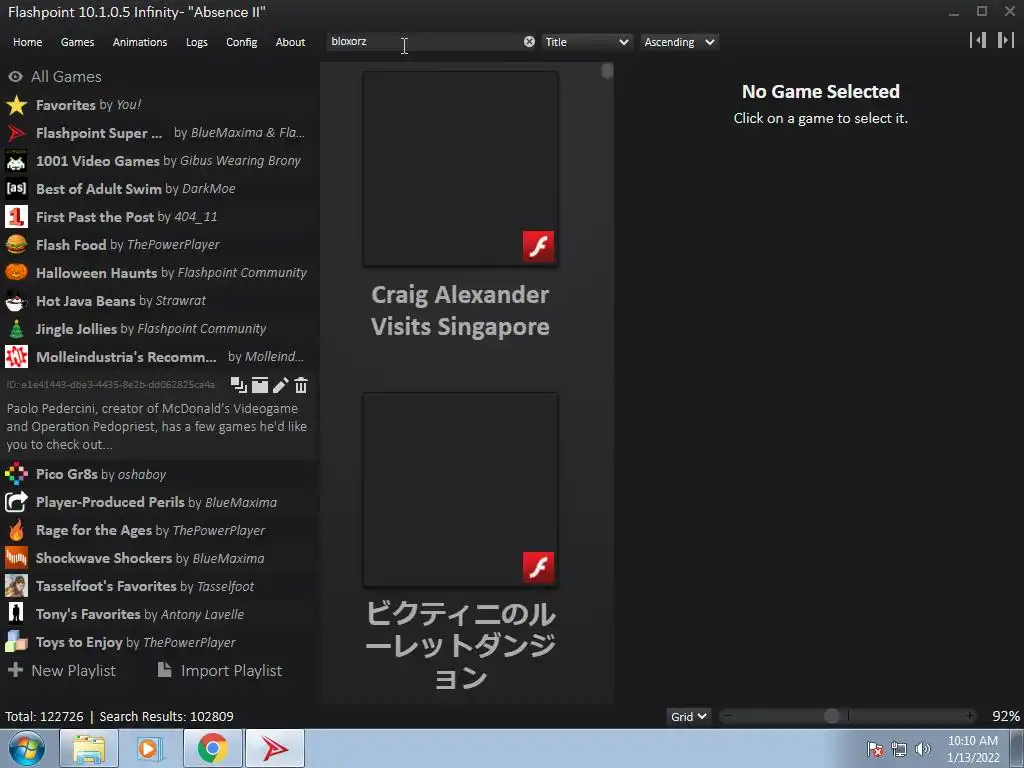The image size is (1024, 768).
Task: Select the Shockwave Shockers playlist name
Action: pos(104,558)
